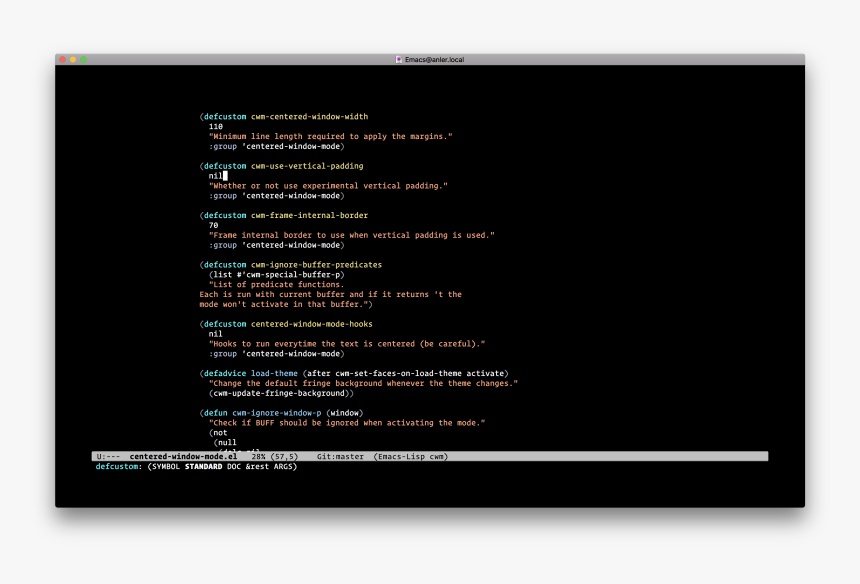Click docstring "Change the default fringe background"
This screenshot has width=860, height=584.
click(364, 383)
